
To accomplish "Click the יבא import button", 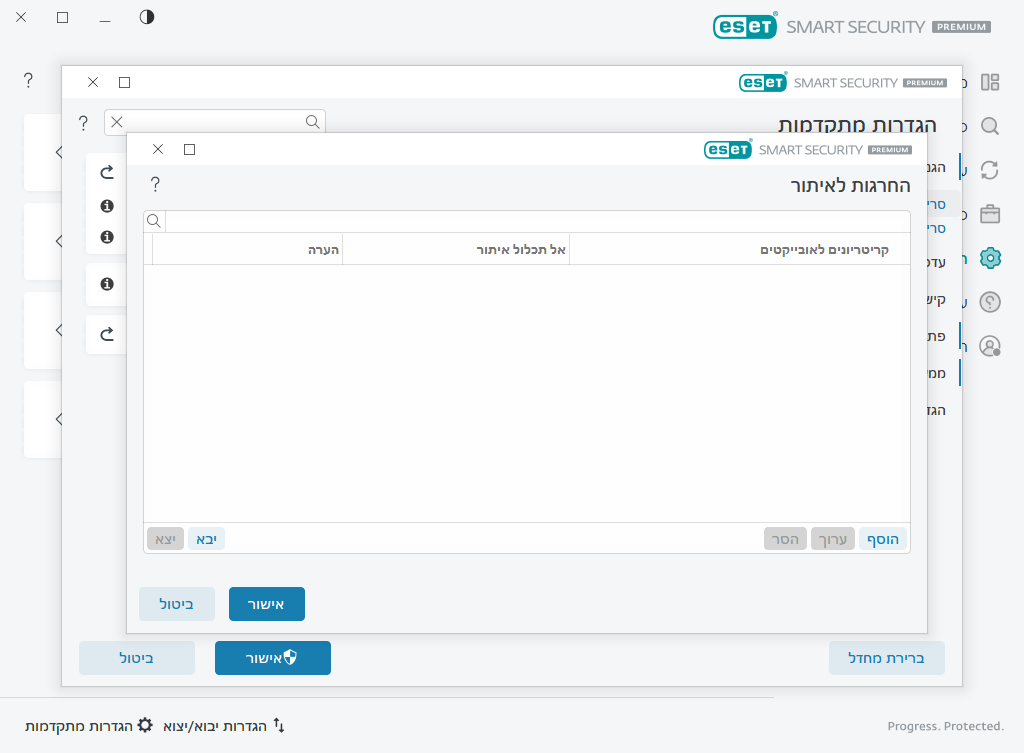I will click(x=206, y=539).
